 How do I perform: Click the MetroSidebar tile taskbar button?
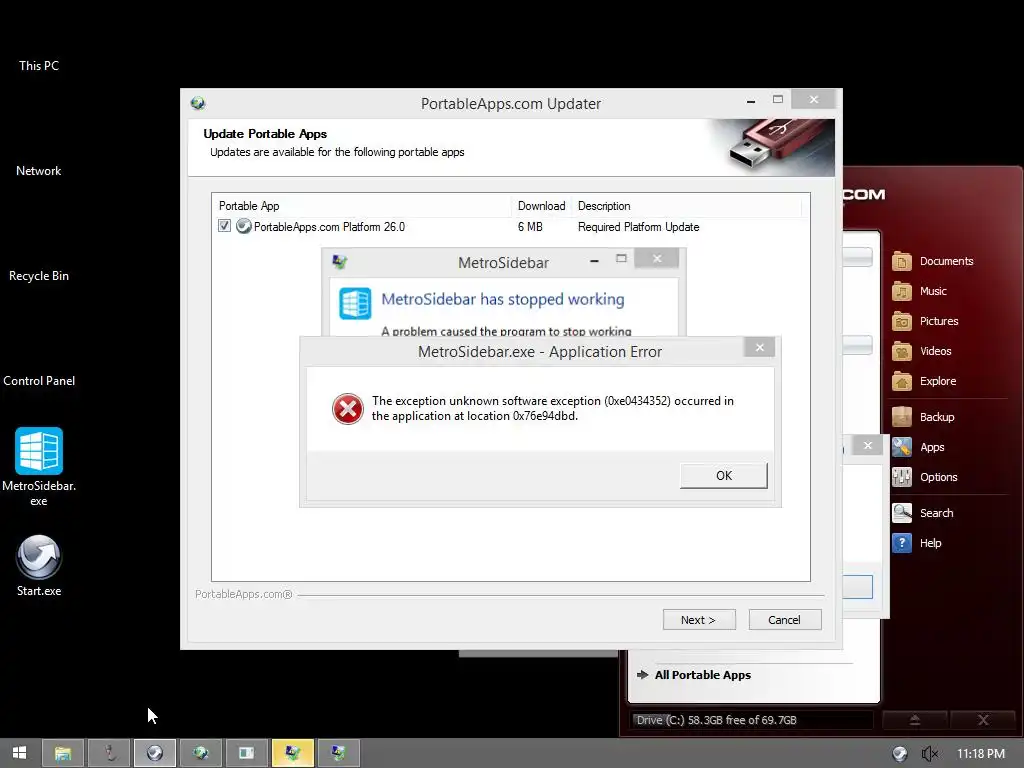pos(246,753)
